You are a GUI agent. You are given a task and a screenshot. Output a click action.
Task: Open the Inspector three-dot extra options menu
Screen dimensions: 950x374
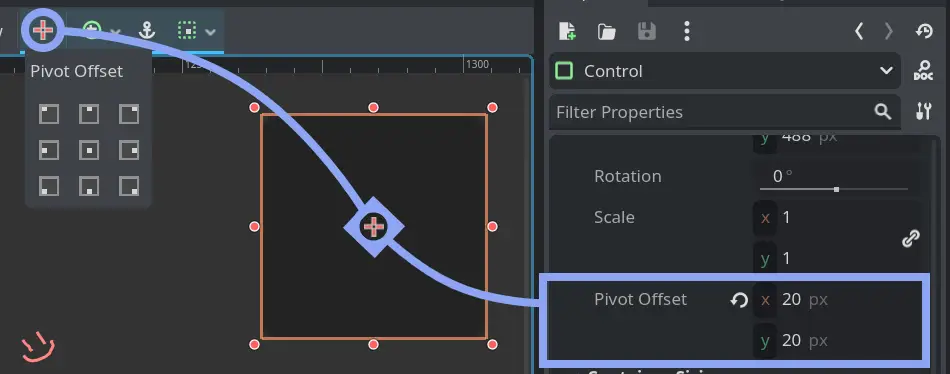point(686,31)
